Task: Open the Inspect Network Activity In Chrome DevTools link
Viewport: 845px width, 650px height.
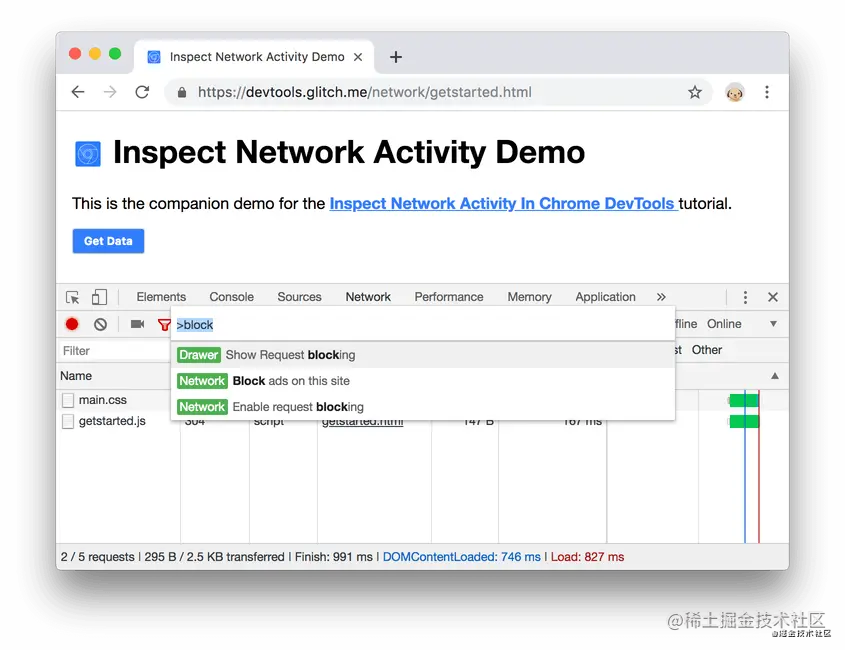Action: 503,204
